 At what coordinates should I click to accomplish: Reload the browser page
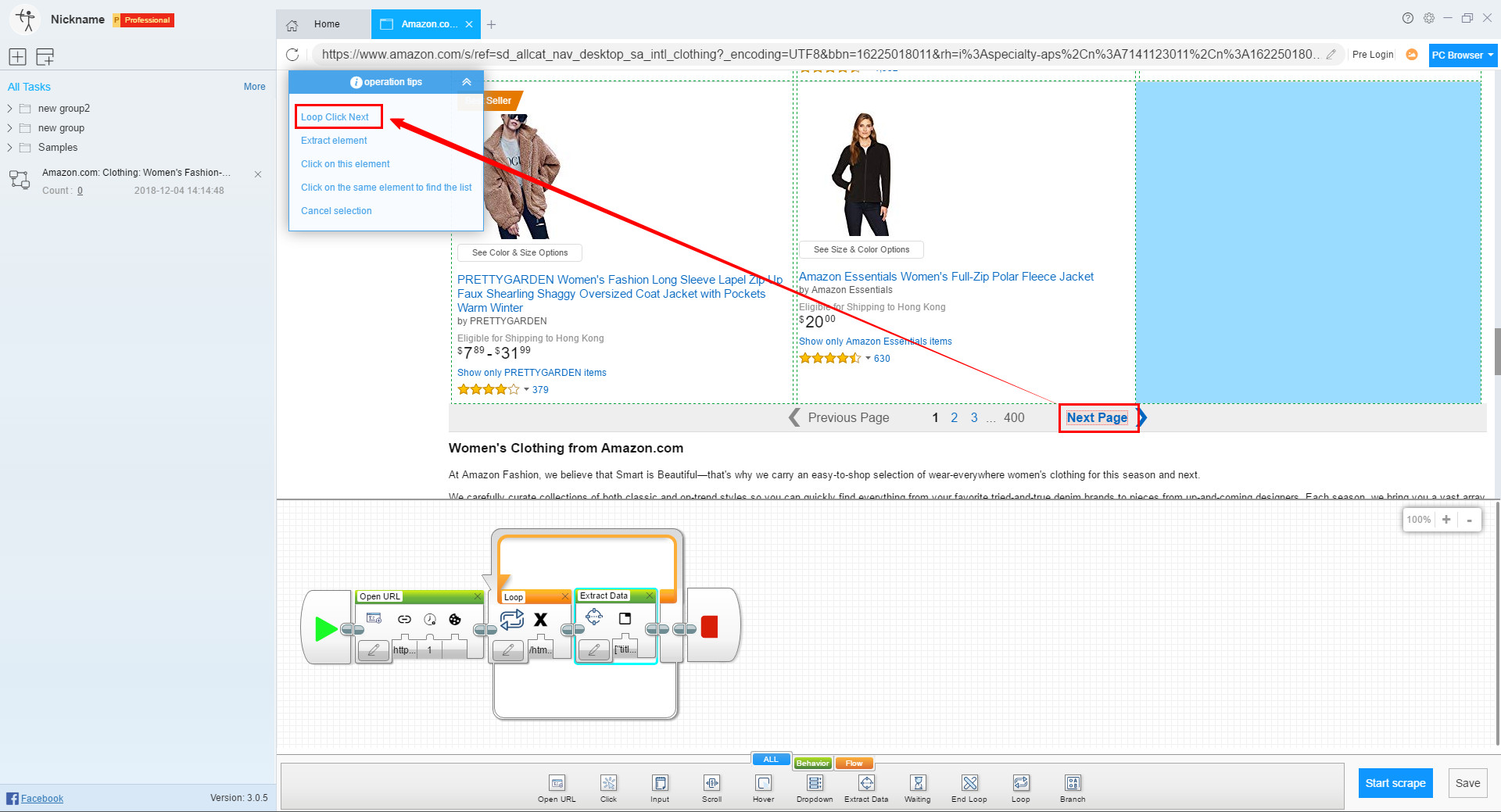click(292, 54)
